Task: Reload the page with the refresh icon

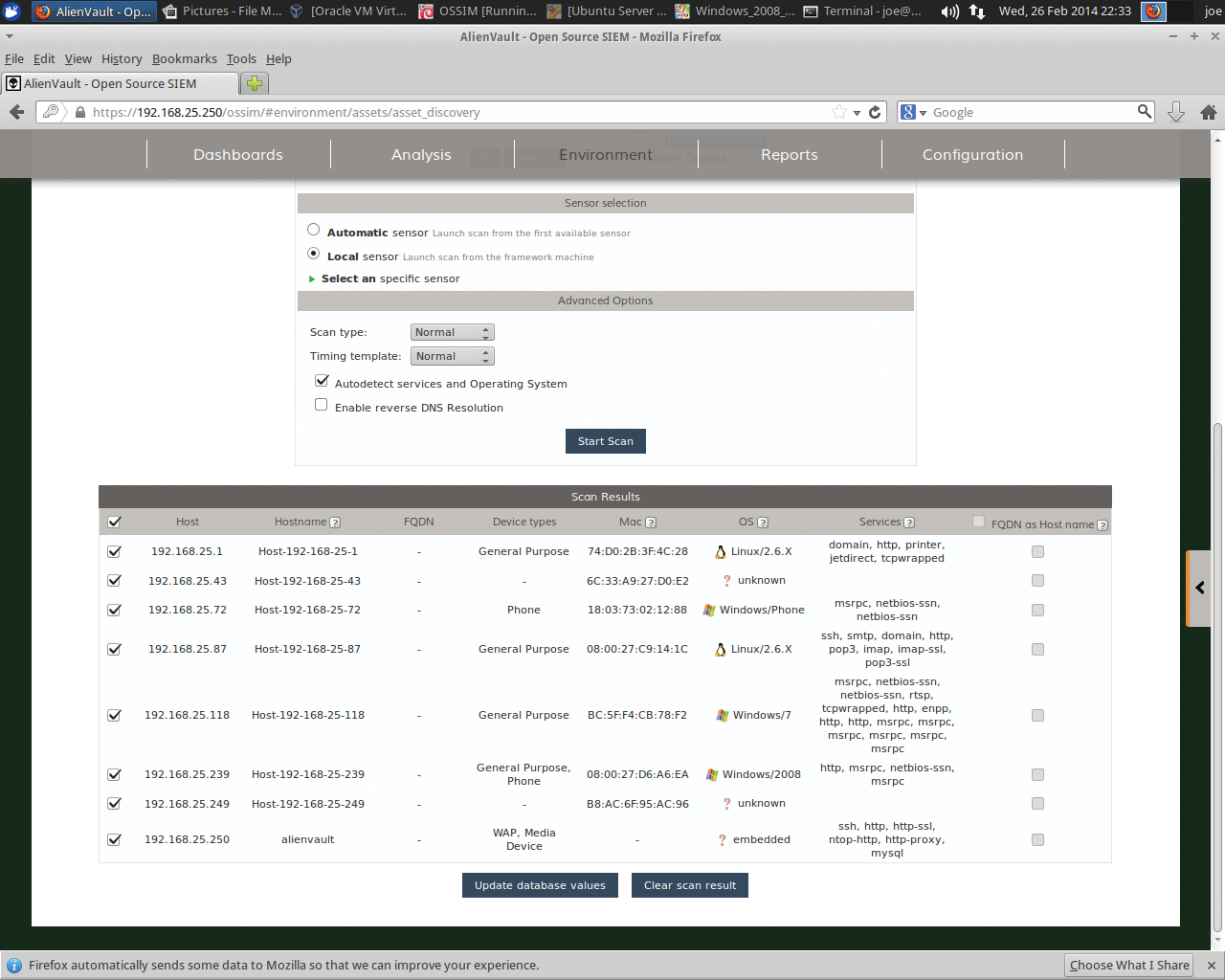Action: tap(875, 112)
